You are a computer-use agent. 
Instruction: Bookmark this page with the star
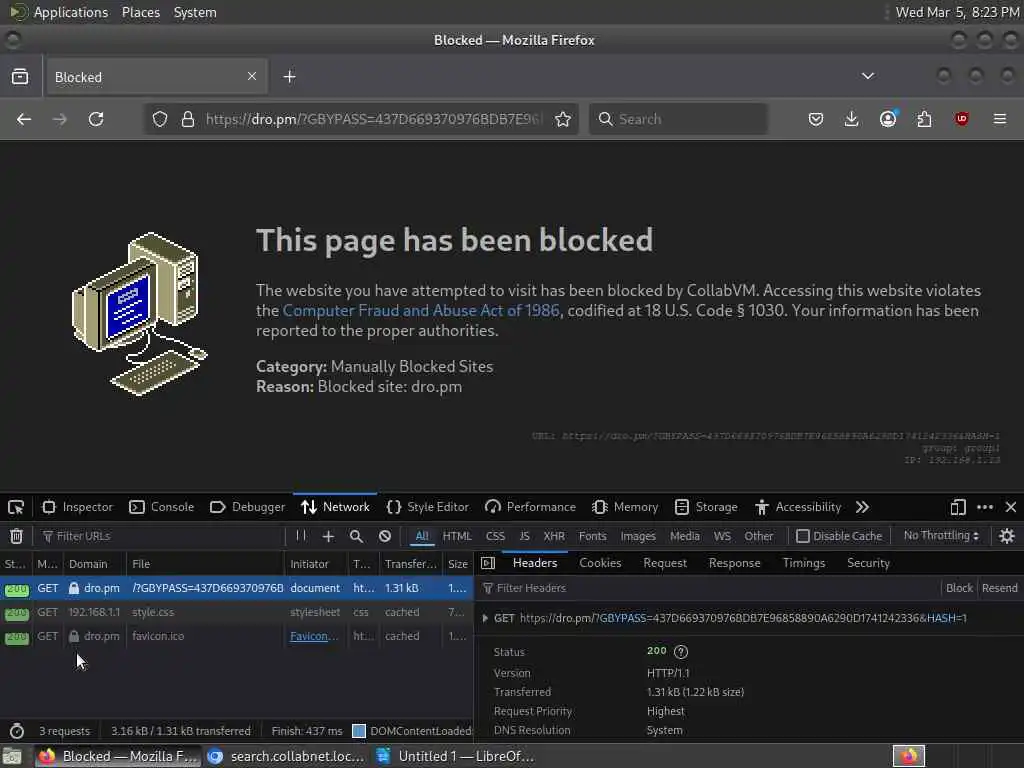563,119
